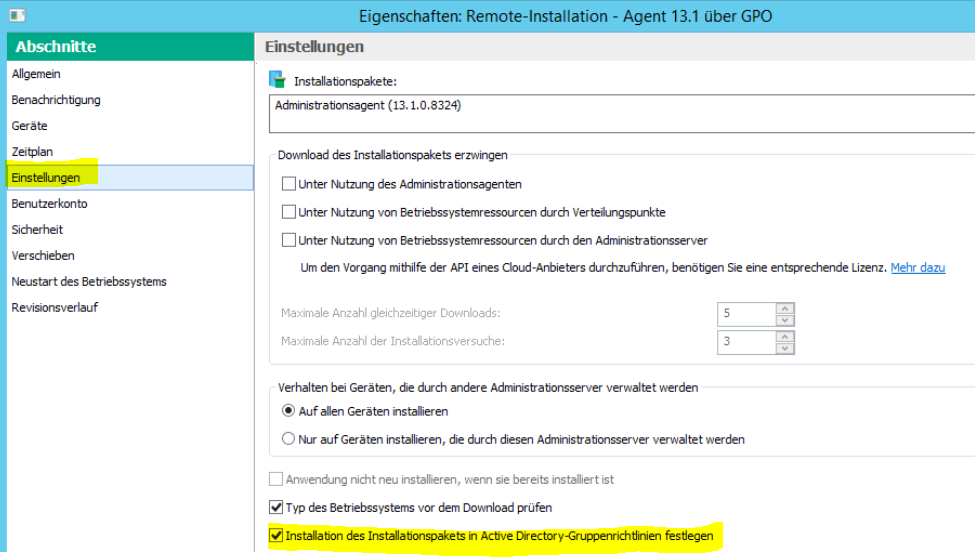This screenshot has height=557, width=975.
Task: Select the Geräte section
Action: click(29, 126)
